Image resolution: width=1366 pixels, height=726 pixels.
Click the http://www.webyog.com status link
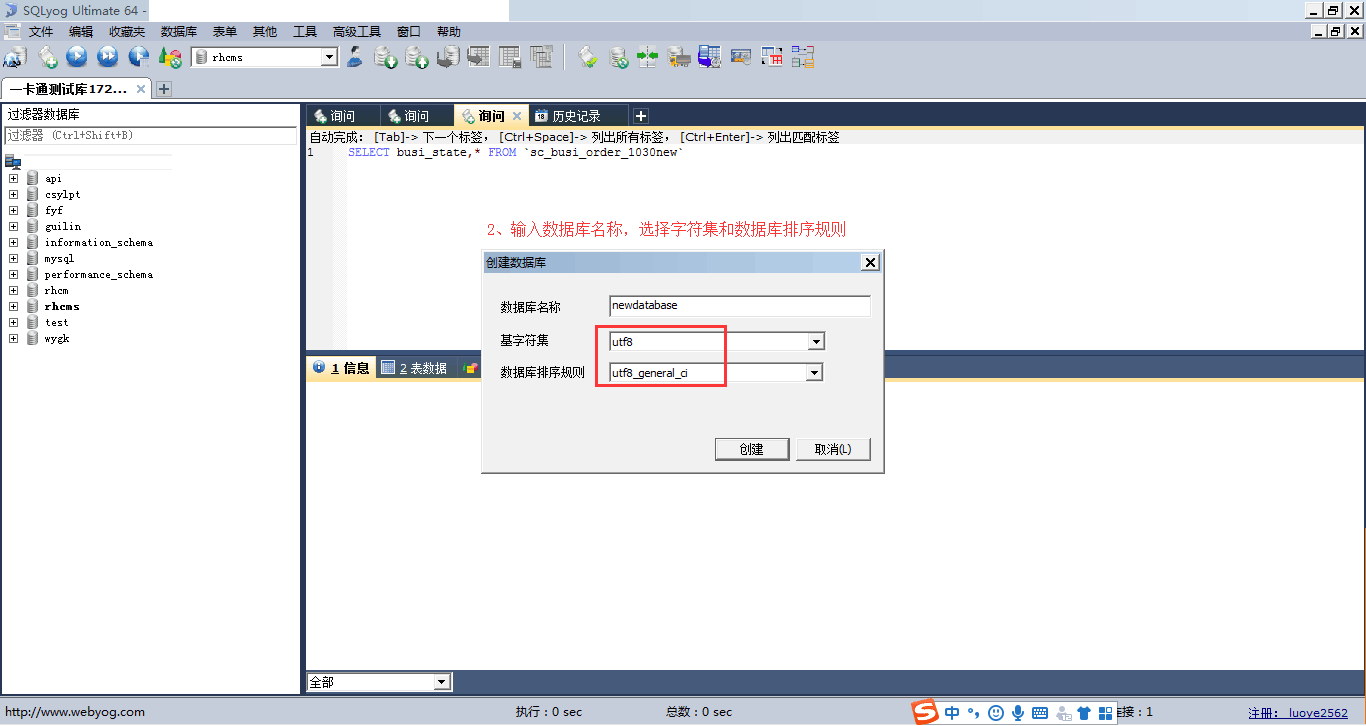75,712
